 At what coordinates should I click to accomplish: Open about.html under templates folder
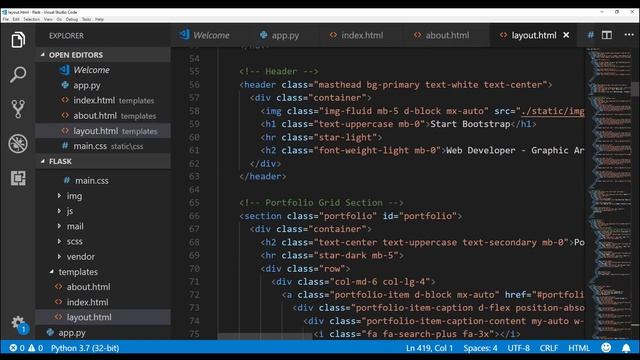[x=103, y=287]
